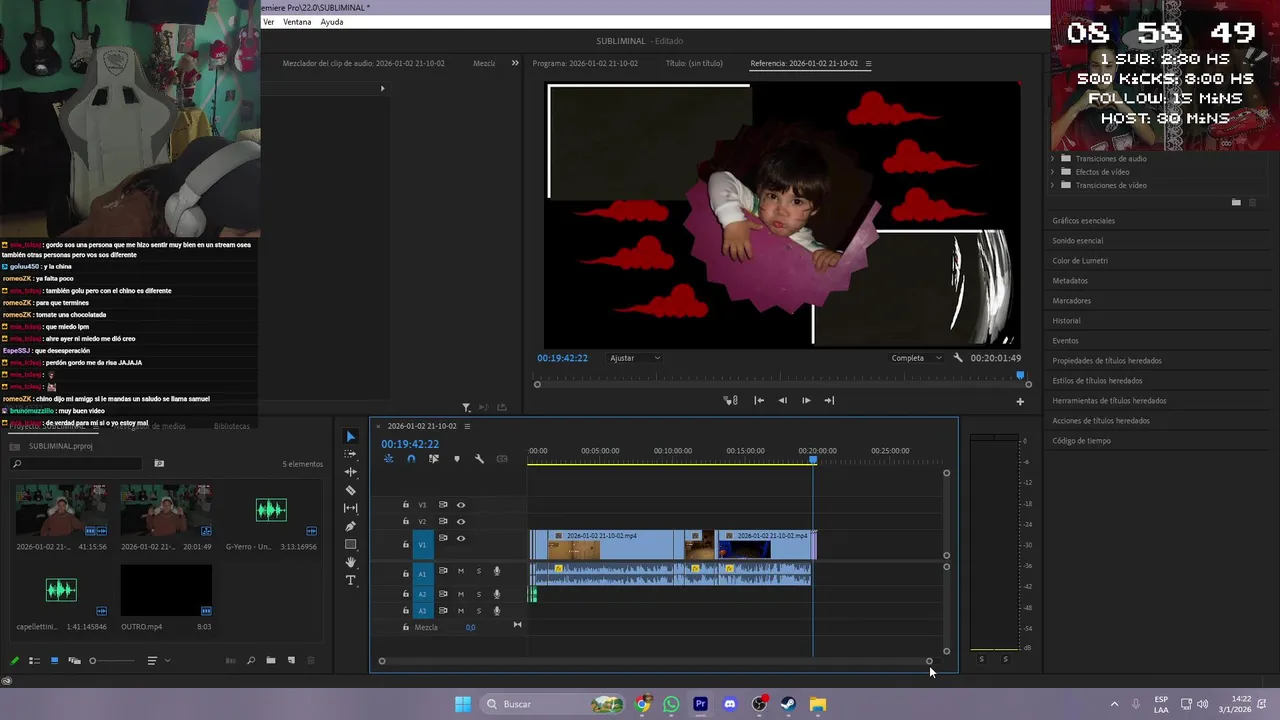
Task: Click the Find magnifier icon in project panel
Action: 251,660
